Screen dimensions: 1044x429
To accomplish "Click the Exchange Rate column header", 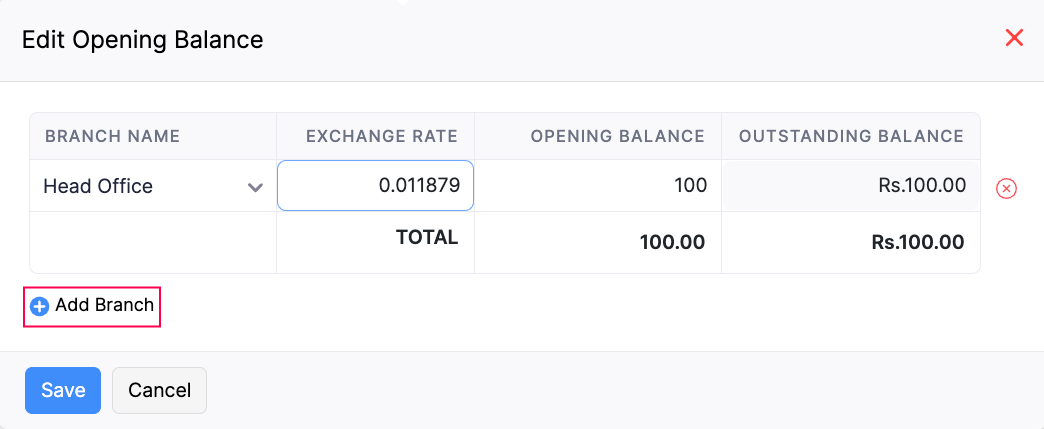I will click(x=381, y=136).
